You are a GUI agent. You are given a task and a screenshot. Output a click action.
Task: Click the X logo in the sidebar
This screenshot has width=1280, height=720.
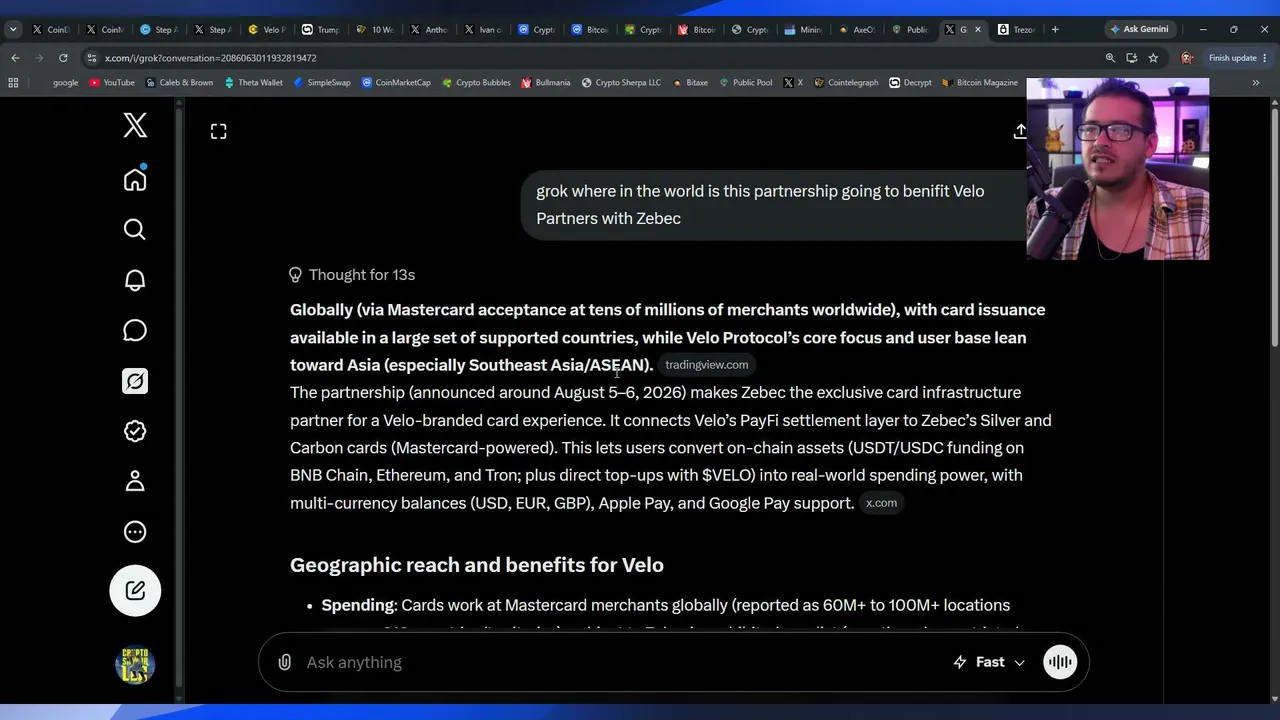[x=135, y=125]
